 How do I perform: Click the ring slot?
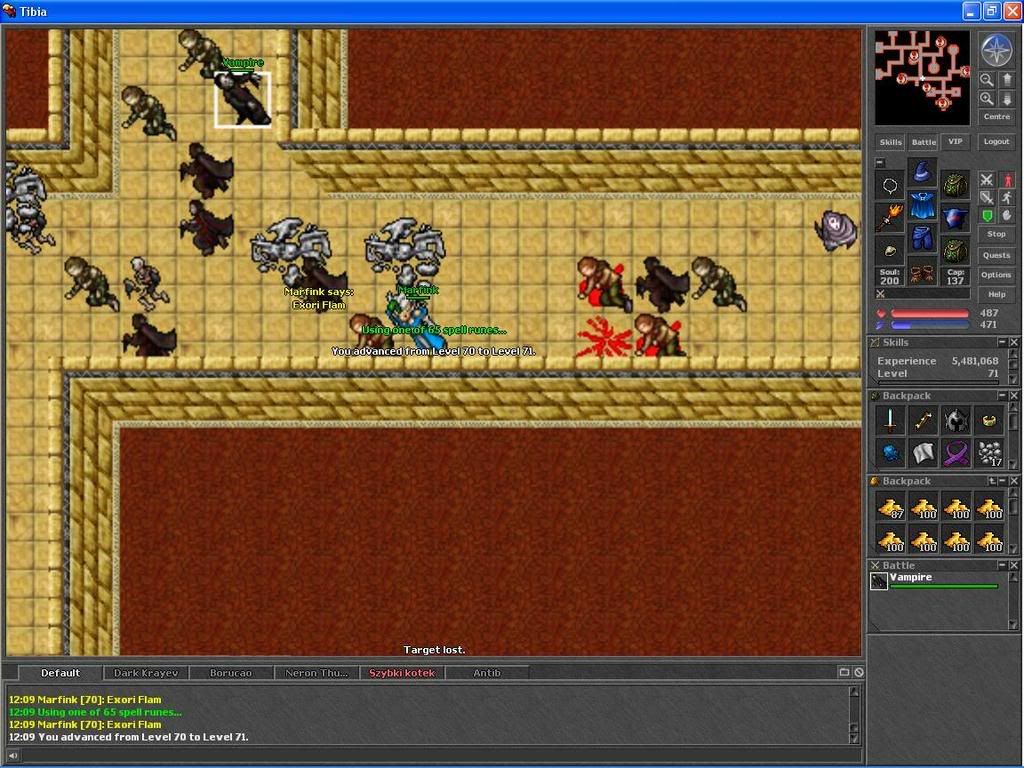tap(889, 251)
